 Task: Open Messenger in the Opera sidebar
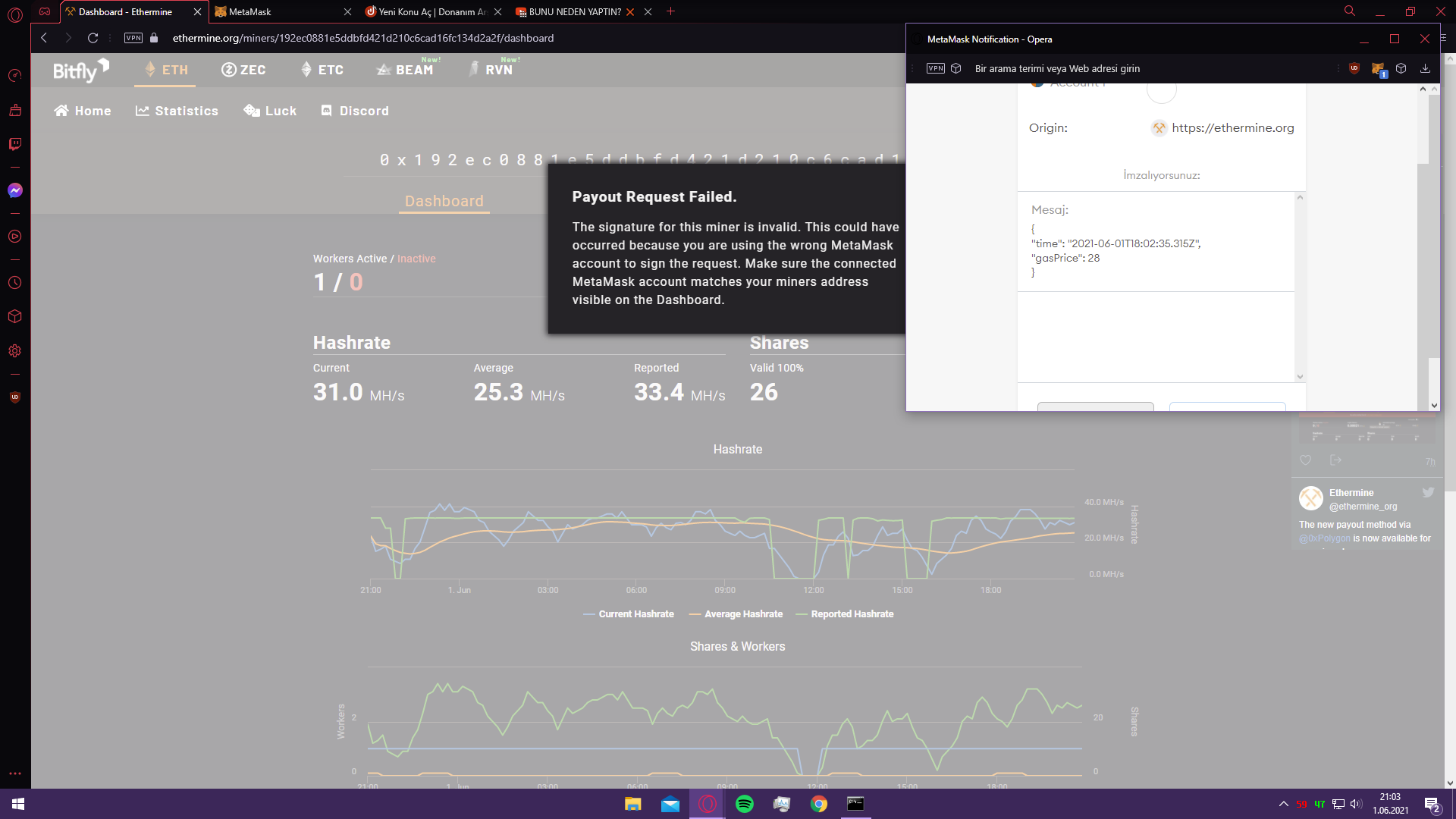(15, 190)
